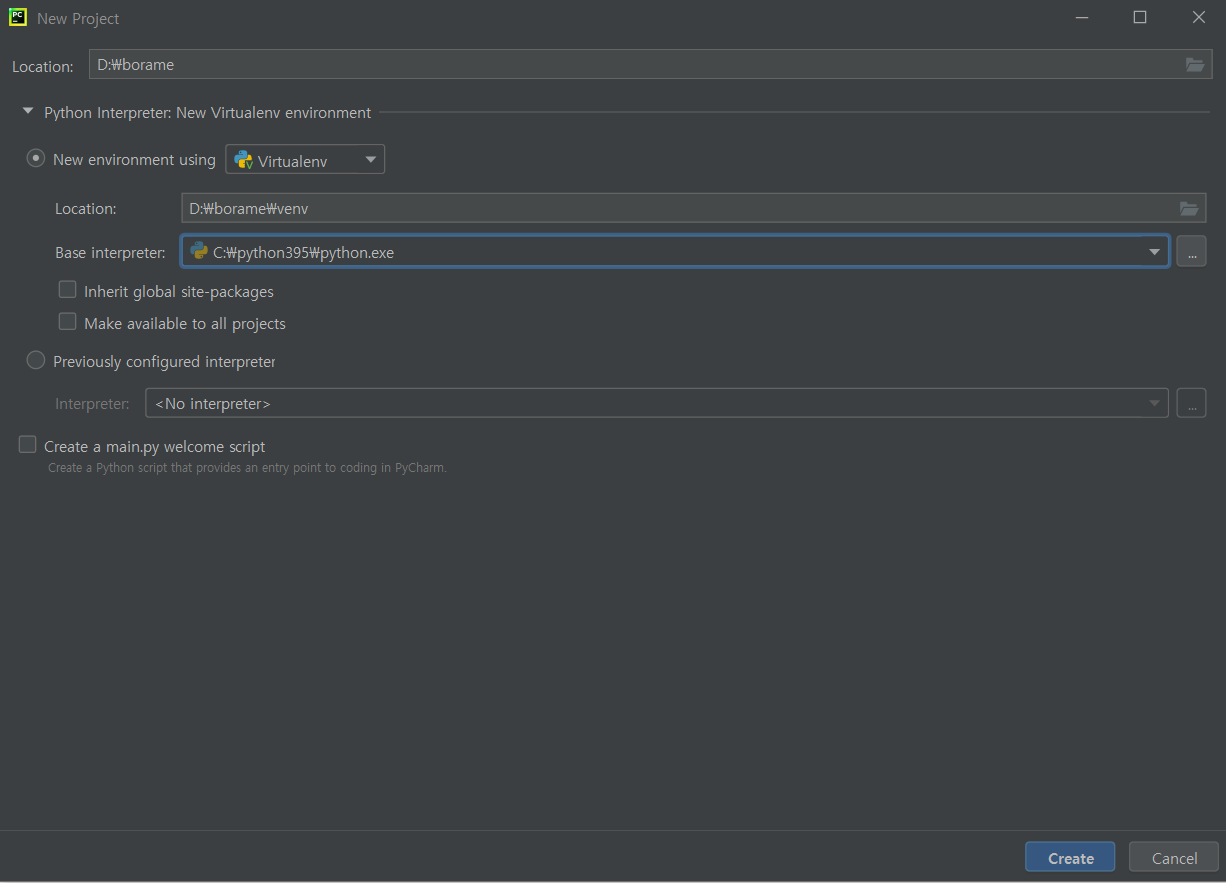Maximize the New Project window
This screenshot has width=1226, height=883.
tap(1140, 17)
